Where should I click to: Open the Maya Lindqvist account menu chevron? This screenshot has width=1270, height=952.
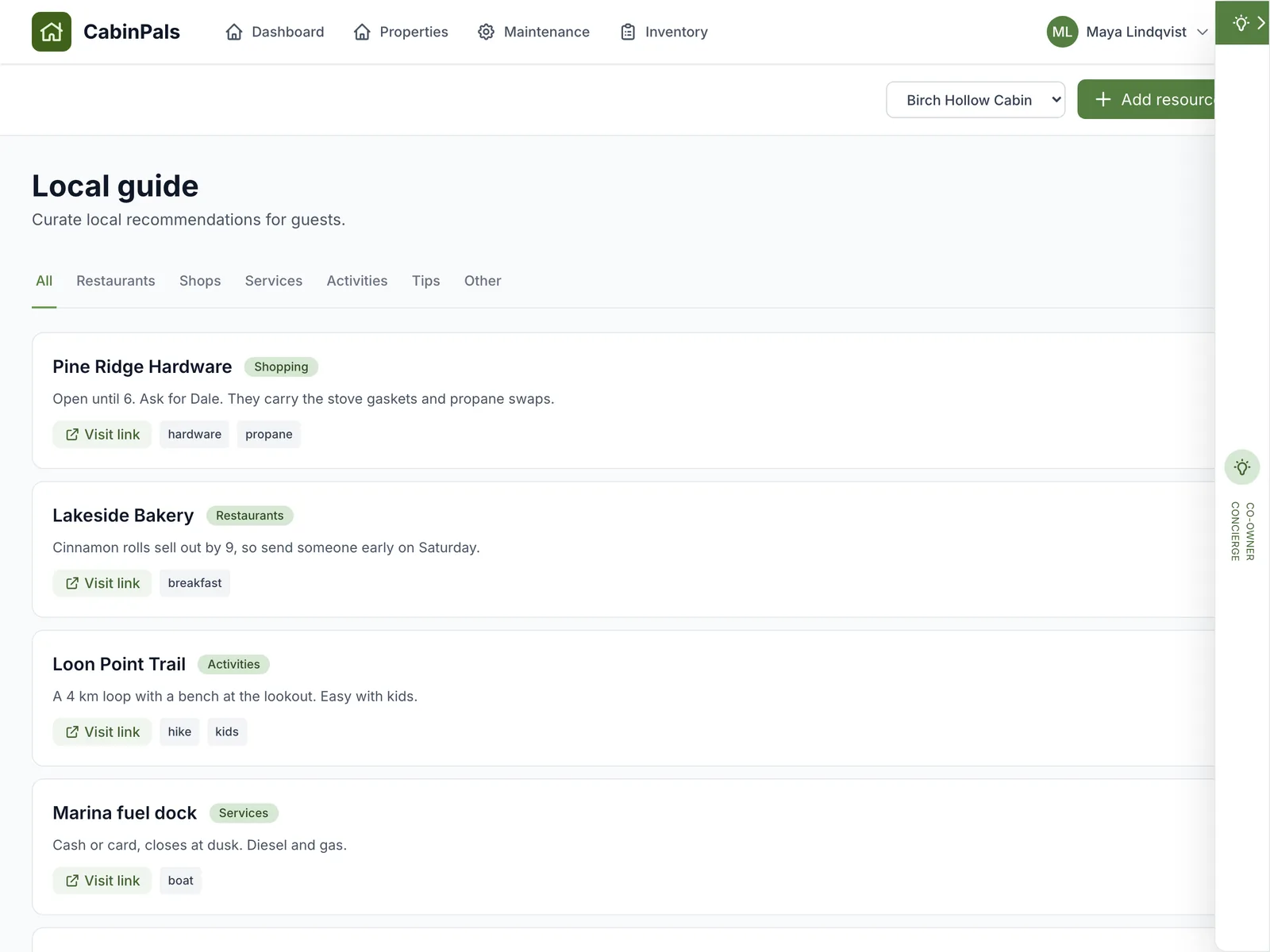(x=1203, y=32)
